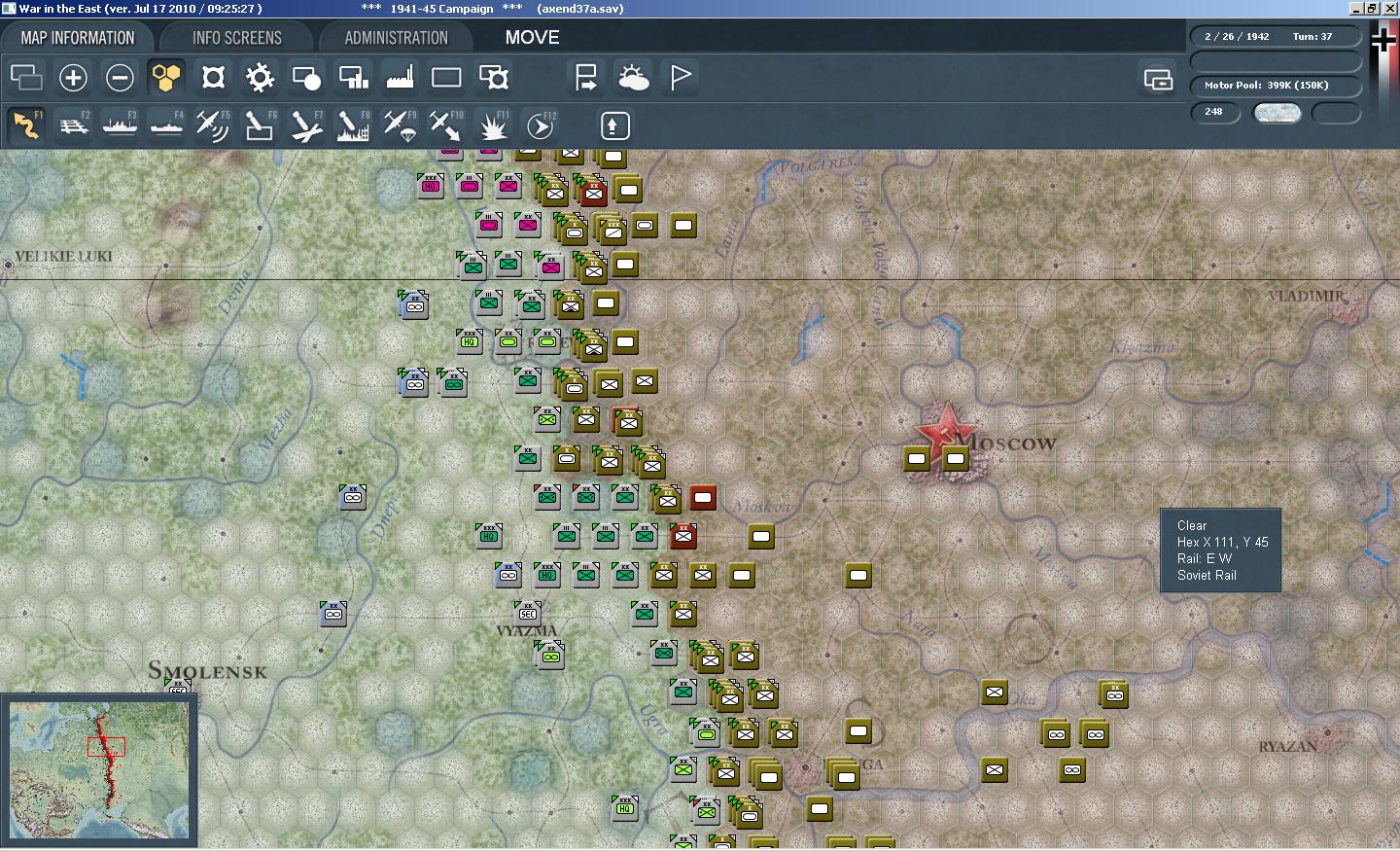
Task: Click the 248 admin points readout
Action: (1215, 112)
